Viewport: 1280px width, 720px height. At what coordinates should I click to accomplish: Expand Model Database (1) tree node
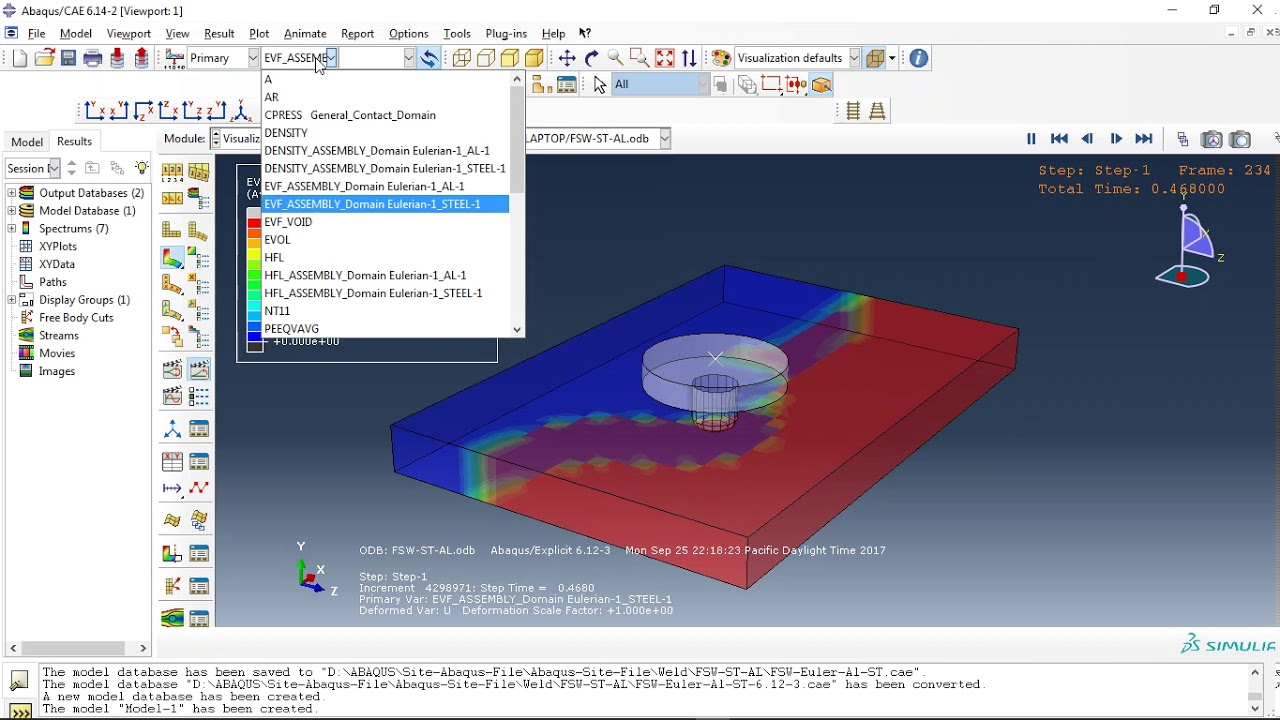tap(12, 211)
